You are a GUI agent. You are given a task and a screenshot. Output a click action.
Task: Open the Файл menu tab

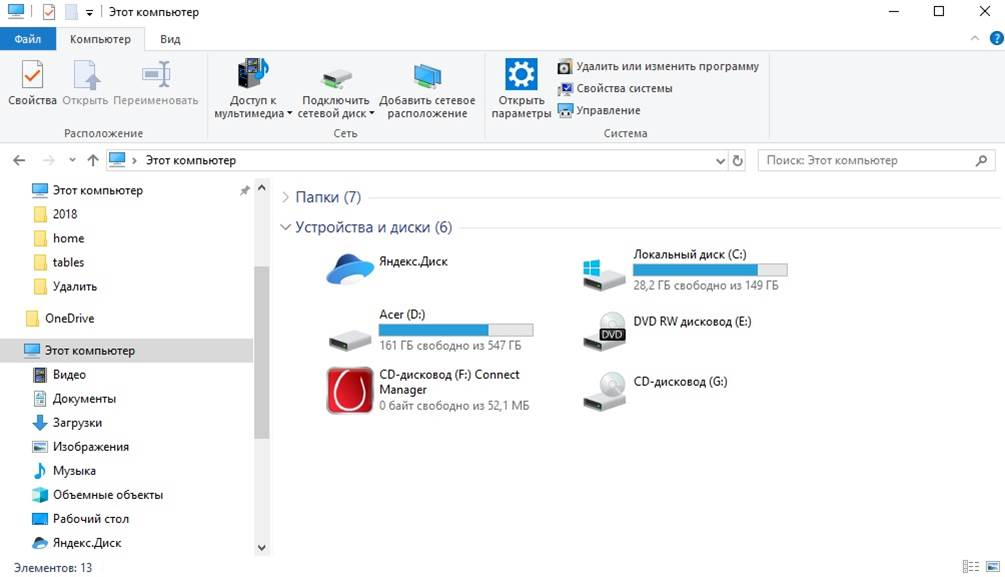click(x=28, y=39)
